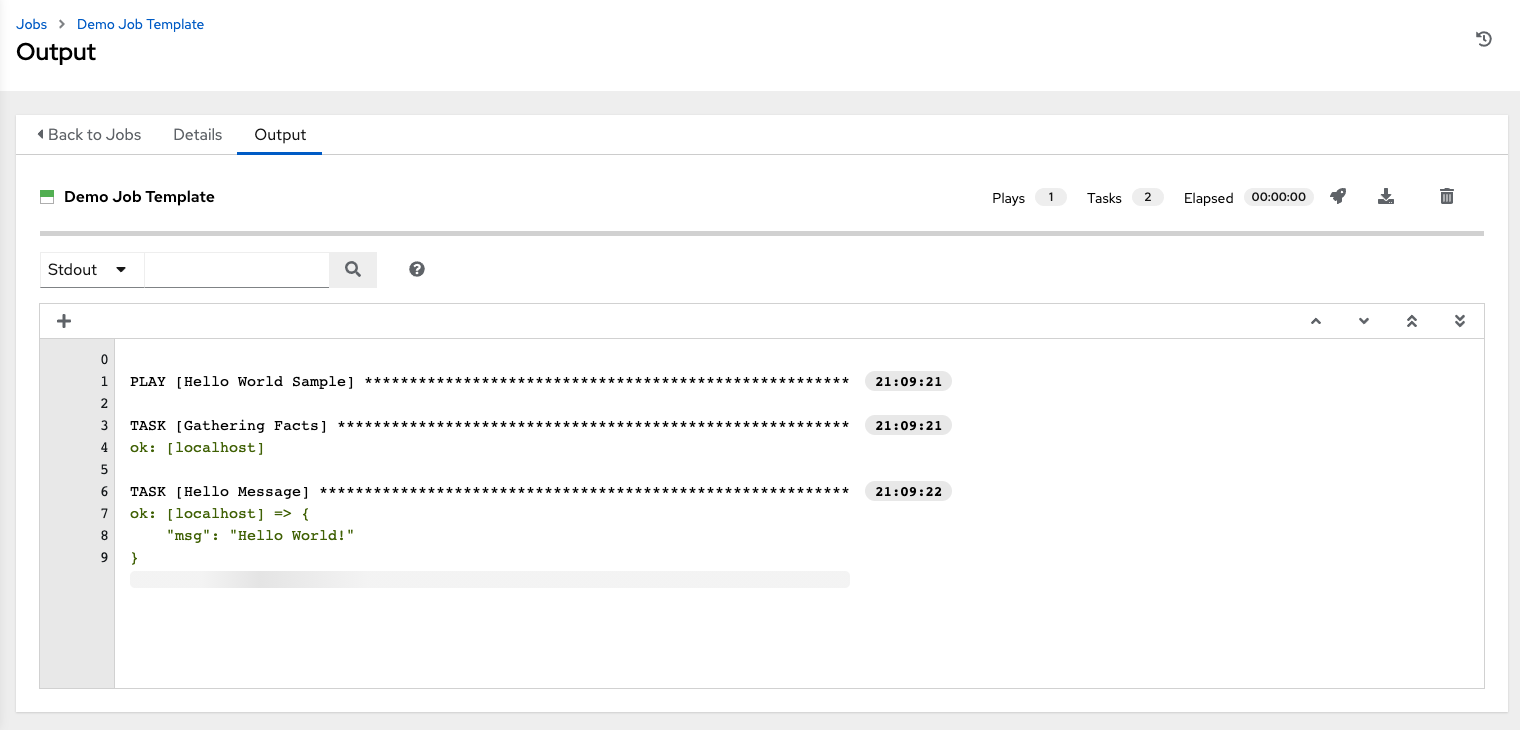1520x730 pixels.
Task: Expand all output with plus icon
Action: [x=64, y=321]
